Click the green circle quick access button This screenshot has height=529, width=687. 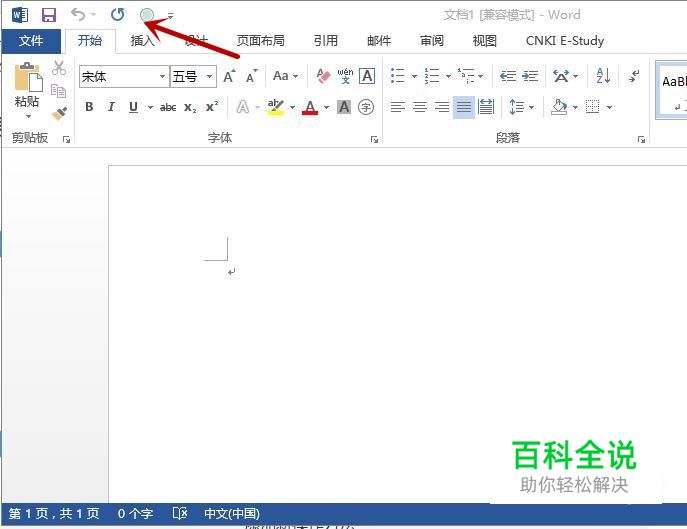(x=147, y=15)
